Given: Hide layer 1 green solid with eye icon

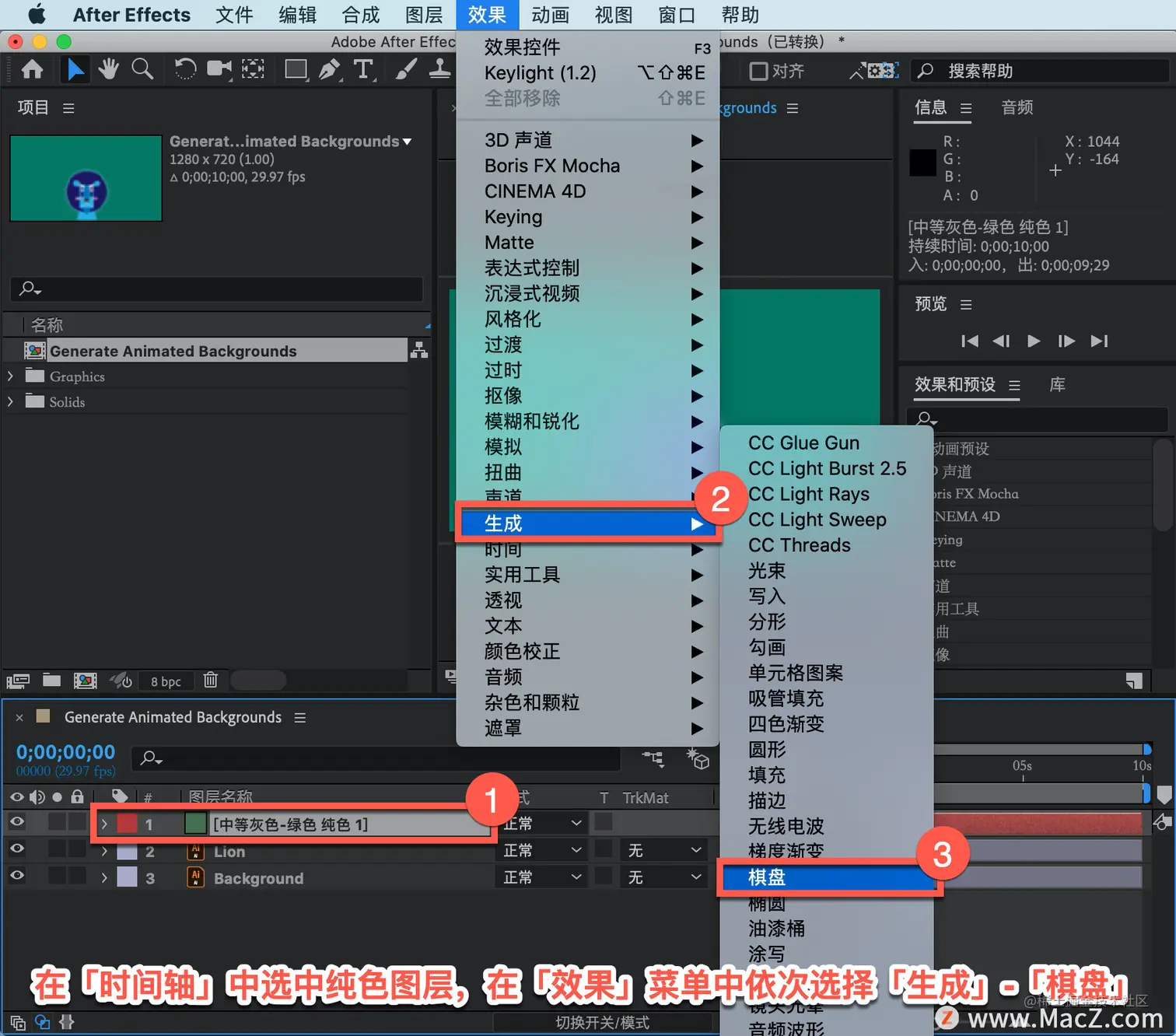Looking at the screenshot, I should (17, 822).
